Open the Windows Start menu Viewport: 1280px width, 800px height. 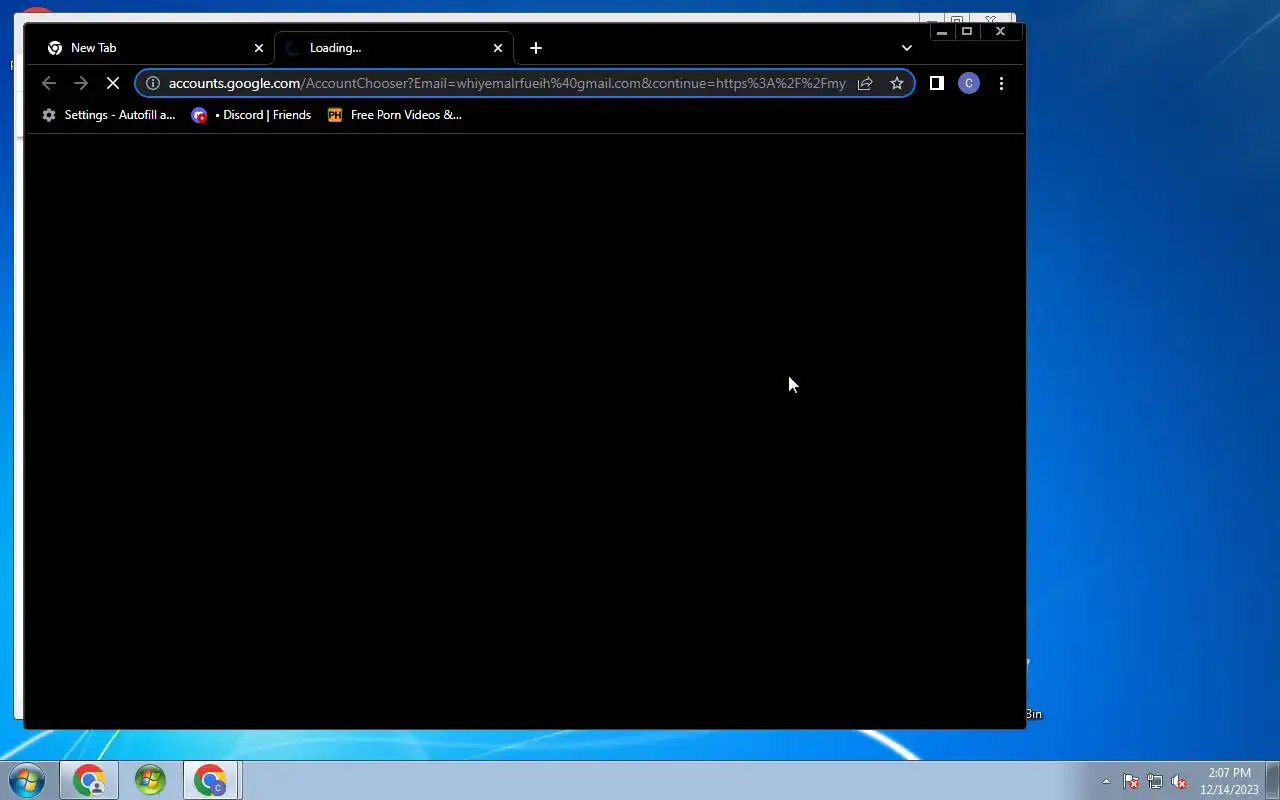click(27, 780)
